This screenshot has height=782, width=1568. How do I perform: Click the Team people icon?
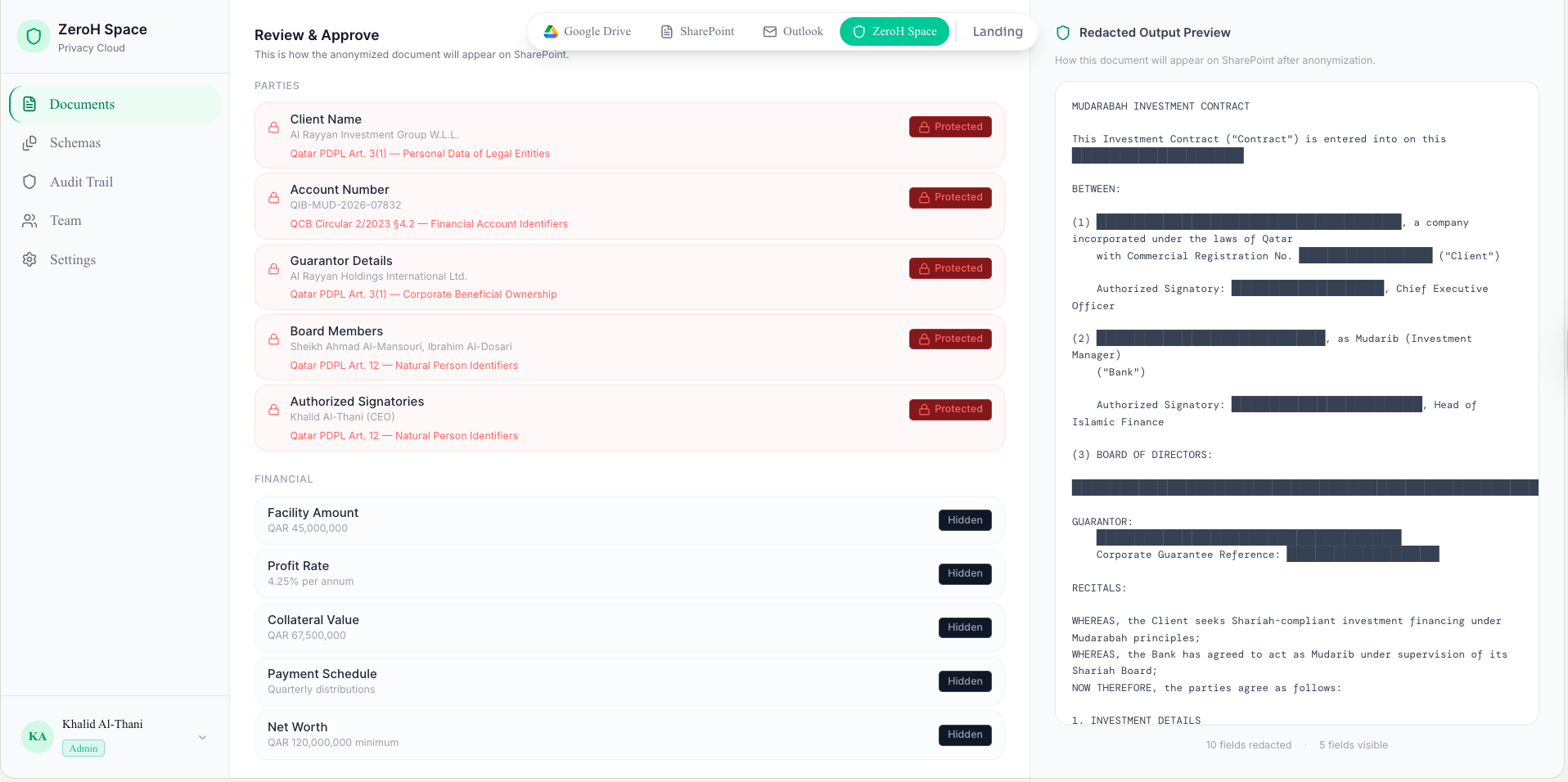coord(29,221)
